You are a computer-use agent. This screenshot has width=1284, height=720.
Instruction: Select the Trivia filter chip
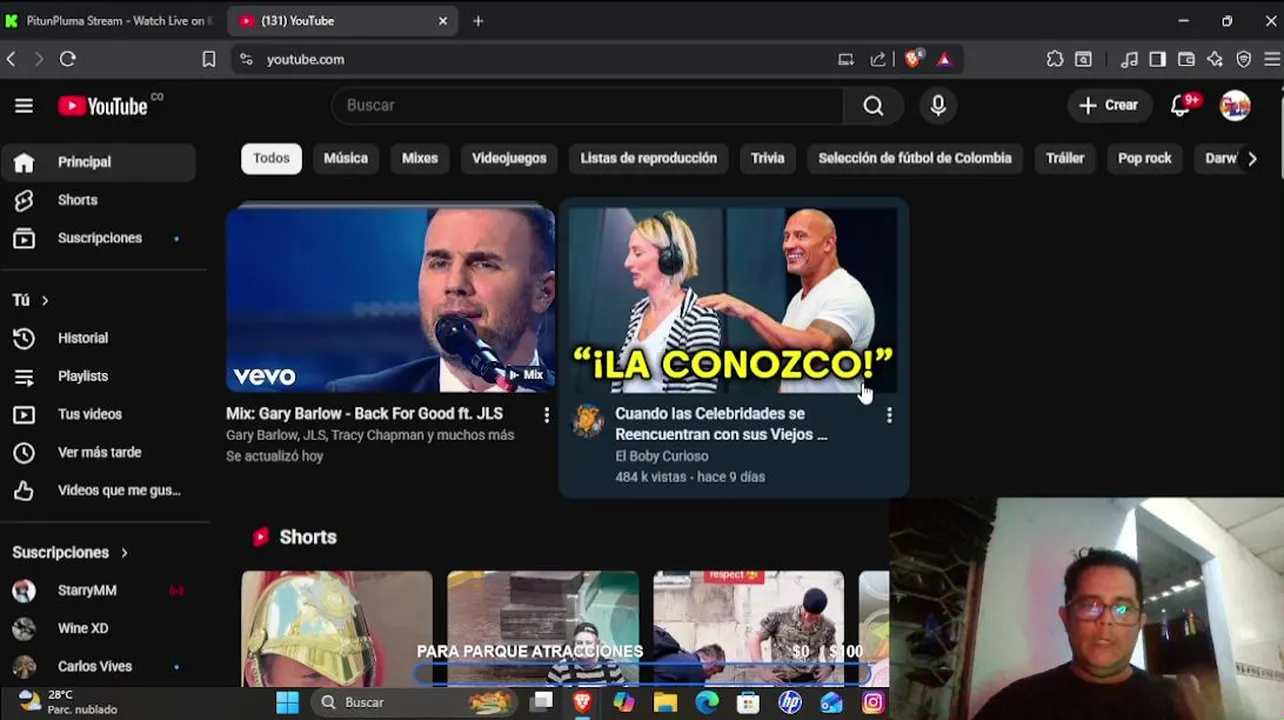click(x=768, y=158)
